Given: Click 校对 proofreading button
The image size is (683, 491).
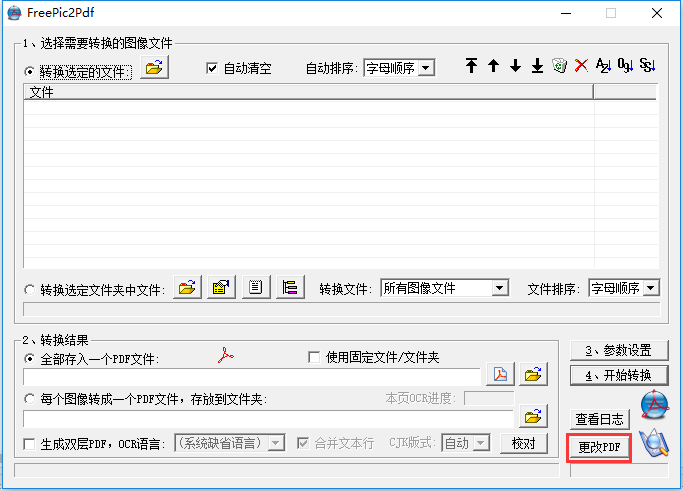Looking at the screenshot, I should tap(524, 444).
